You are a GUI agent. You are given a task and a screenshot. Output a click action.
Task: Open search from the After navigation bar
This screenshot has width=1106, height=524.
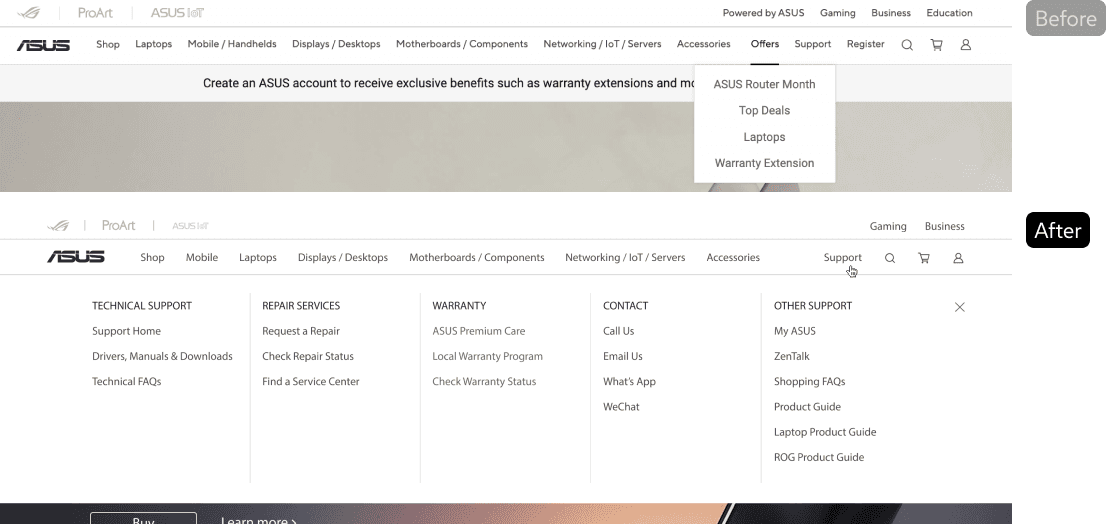pos(890,258)
